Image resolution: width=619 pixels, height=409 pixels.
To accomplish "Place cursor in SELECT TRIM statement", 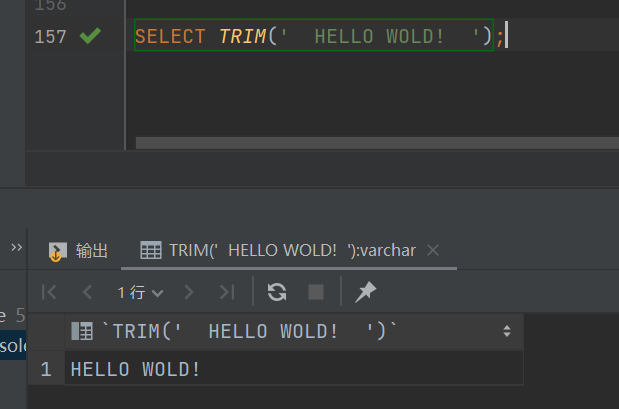I will 314,36.
